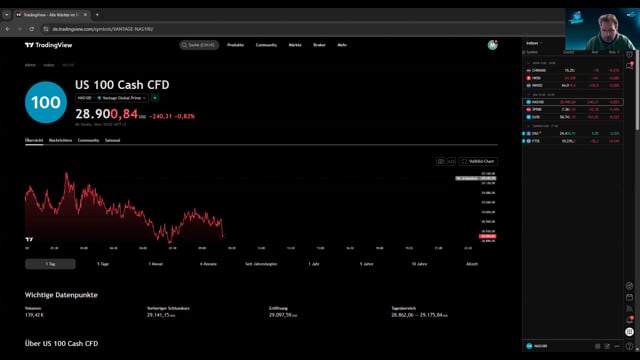
Task: Select the CHINA50 row in watchlist
Action: coord(573,70)
